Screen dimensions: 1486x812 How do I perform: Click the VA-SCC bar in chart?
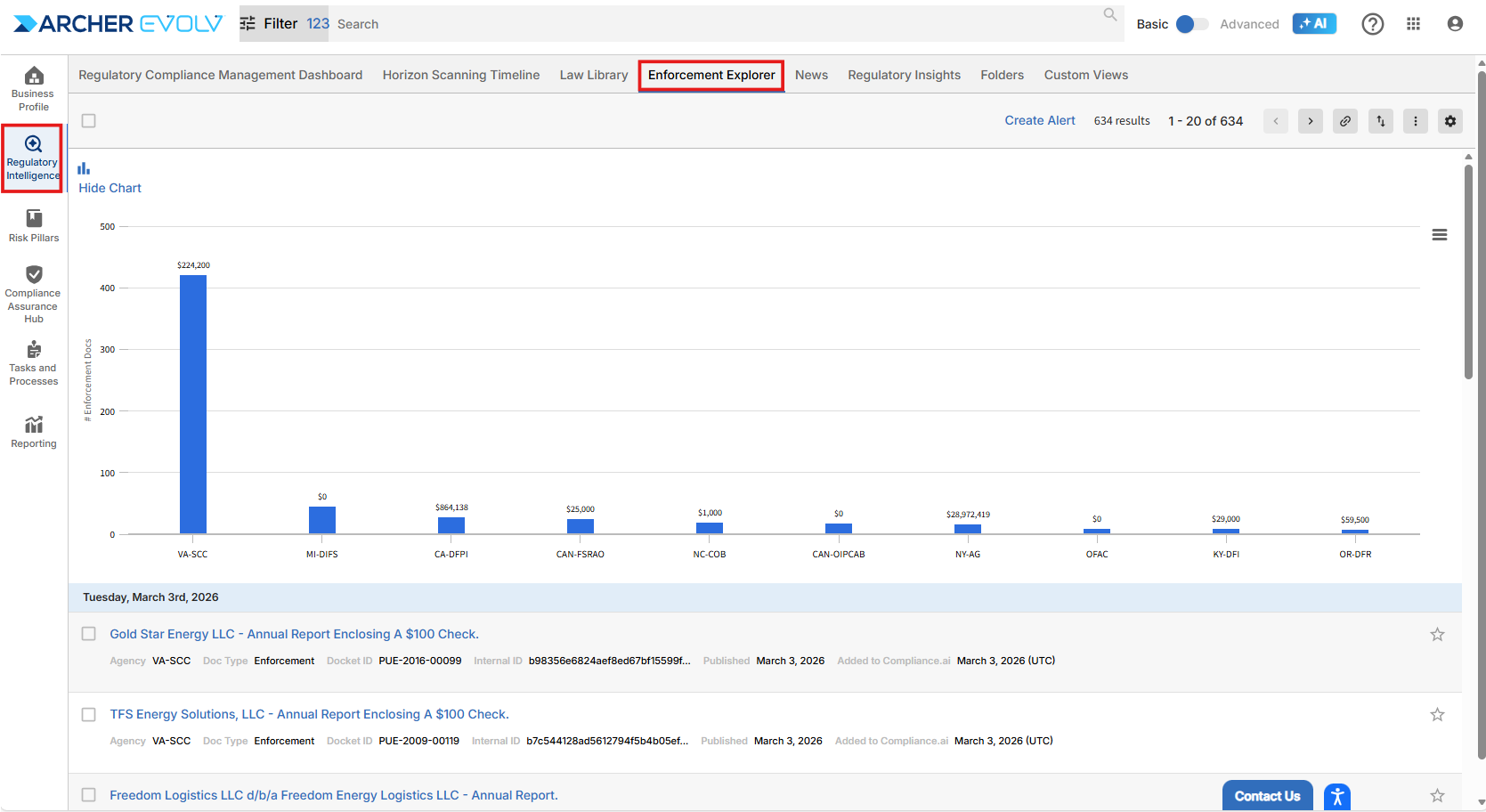(x=193, y=405)
